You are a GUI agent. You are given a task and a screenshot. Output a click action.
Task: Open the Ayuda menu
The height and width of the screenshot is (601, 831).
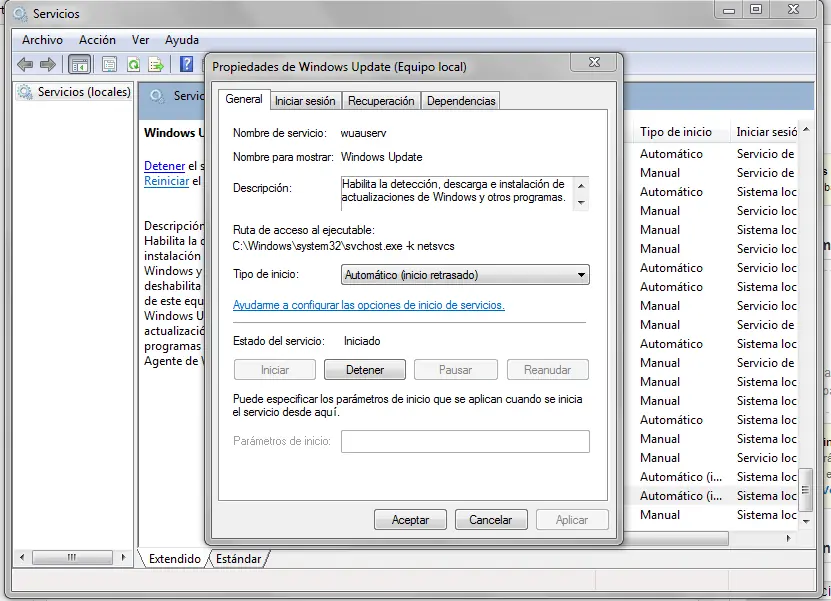coord(182,40)
